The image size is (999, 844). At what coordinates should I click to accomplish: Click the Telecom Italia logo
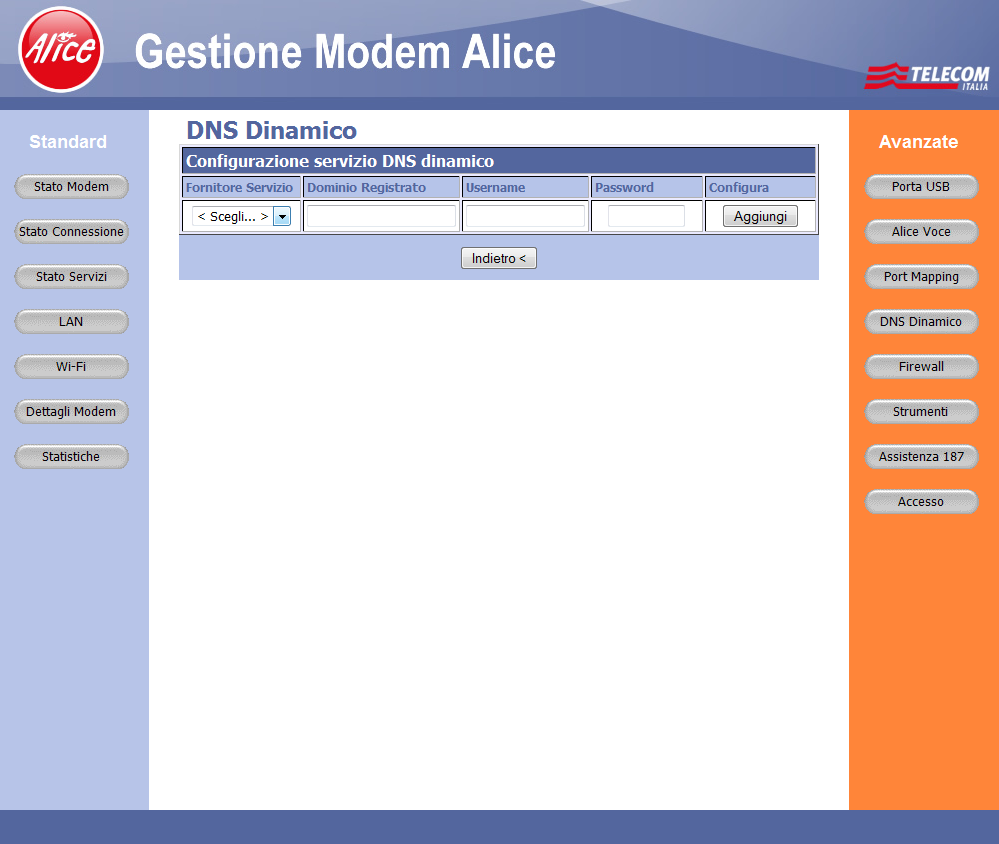(926, 76)
